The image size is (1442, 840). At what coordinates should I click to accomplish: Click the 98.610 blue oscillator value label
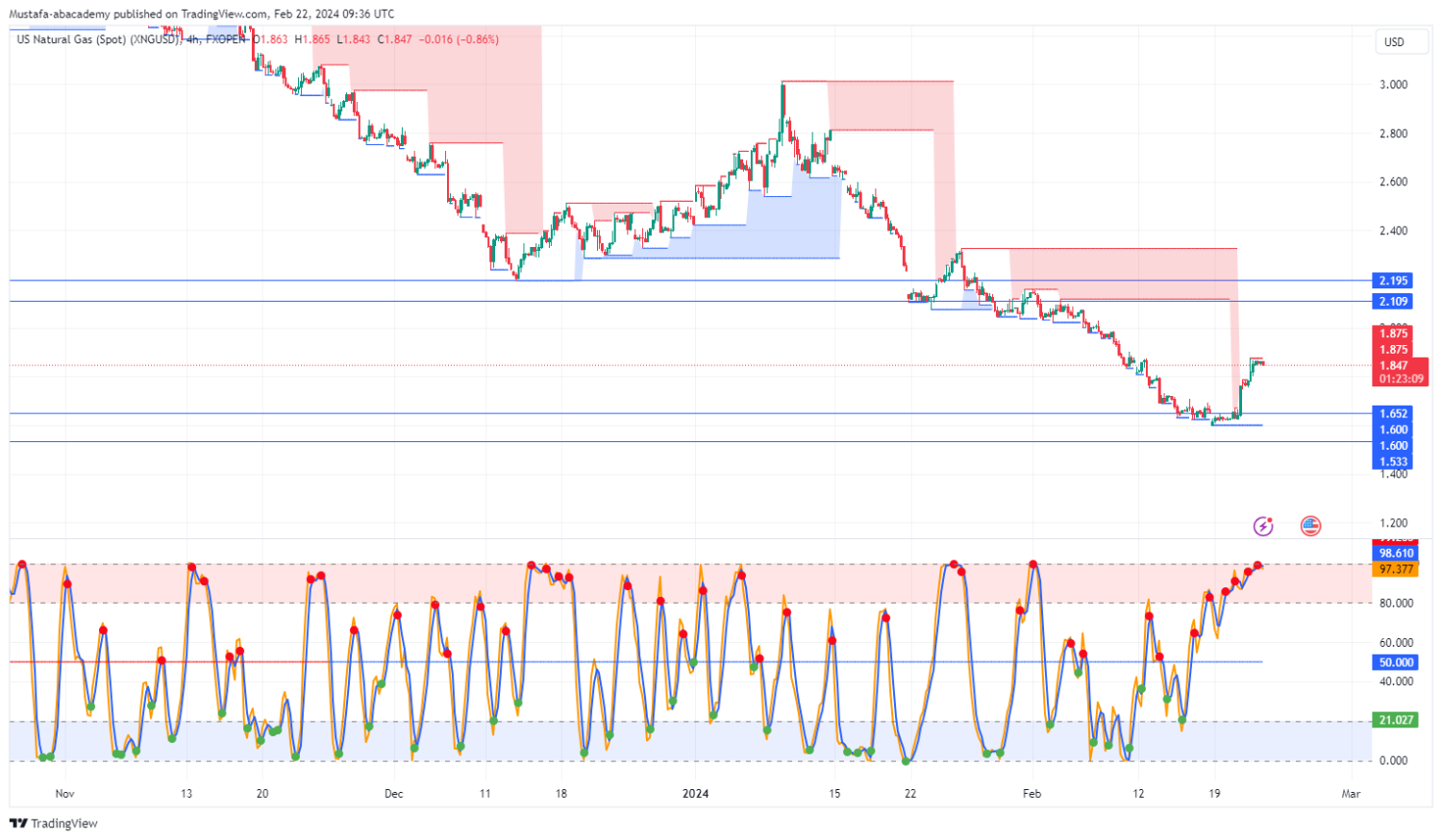tap(1396, 554)
